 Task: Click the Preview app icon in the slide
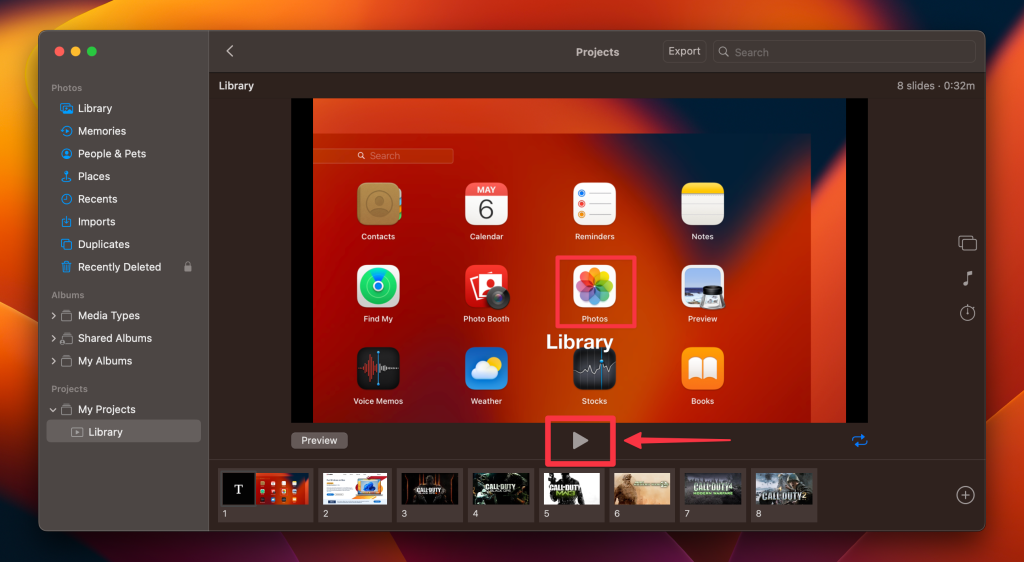pyautogui.click(x=703, y=287)
